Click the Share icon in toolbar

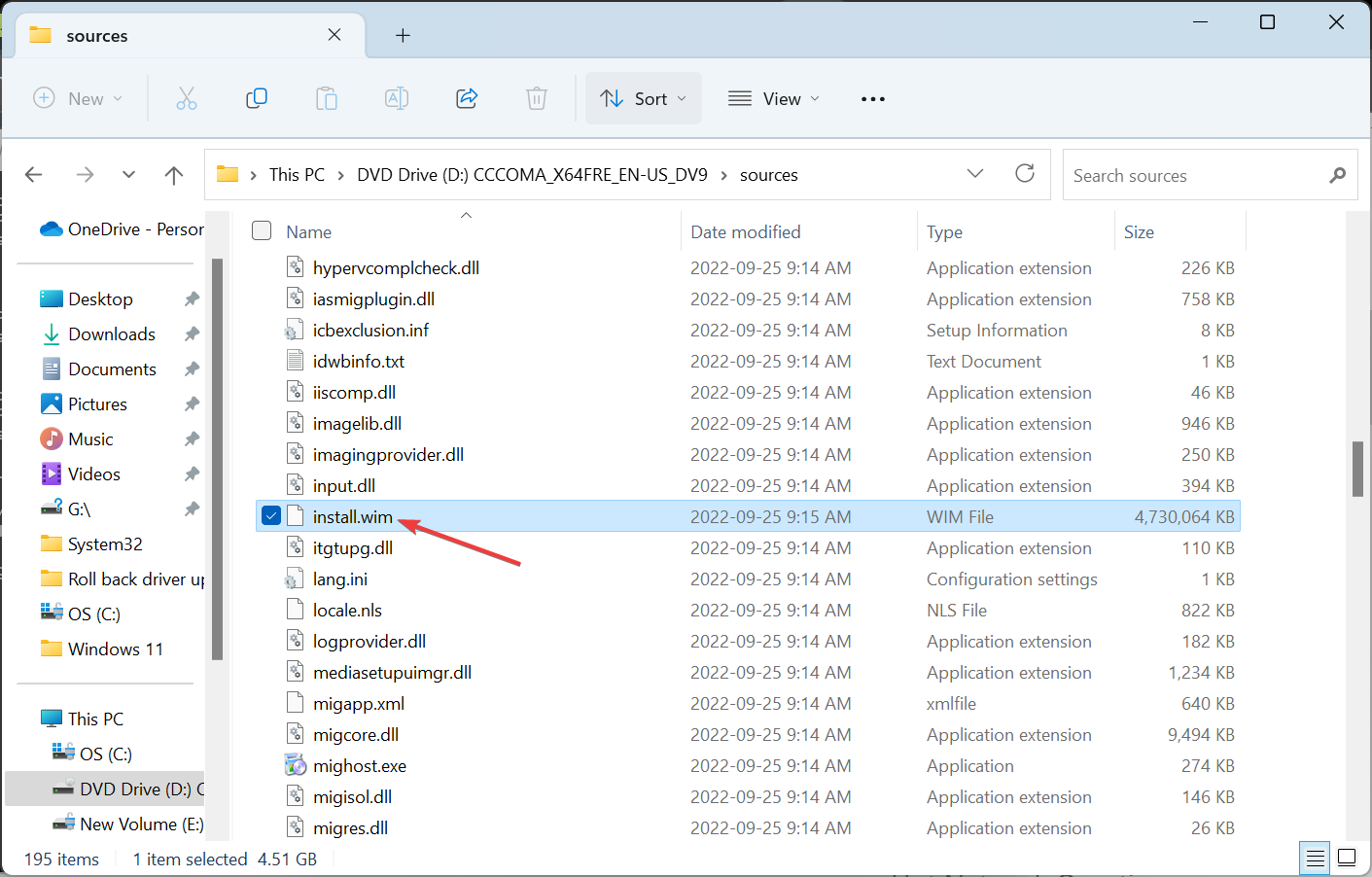[x=467, y=98]
